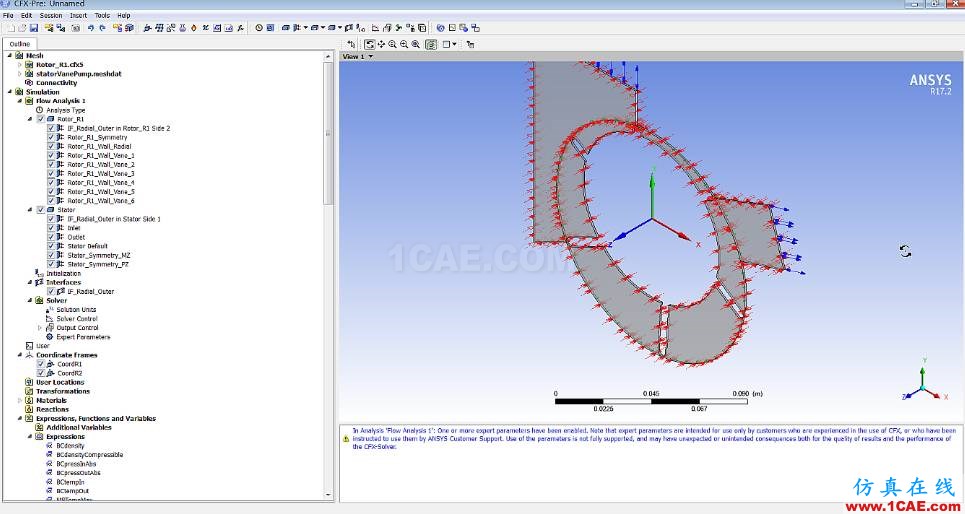Open the viewport layout dropdown
This screenshot has width=965, height=514.
455,44
